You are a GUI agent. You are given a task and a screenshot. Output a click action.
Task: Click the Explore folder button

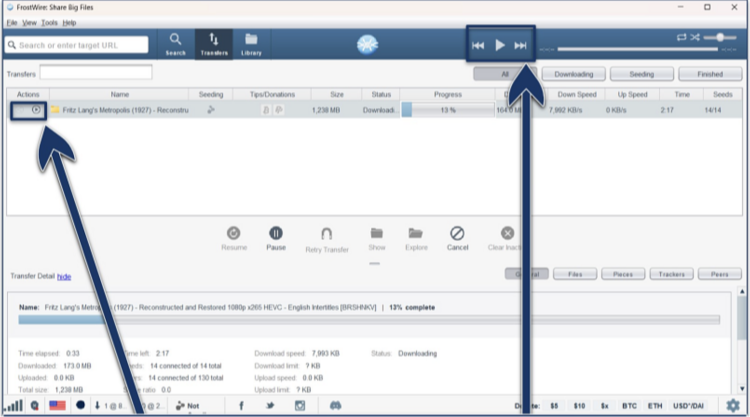[x=416, y=238]
